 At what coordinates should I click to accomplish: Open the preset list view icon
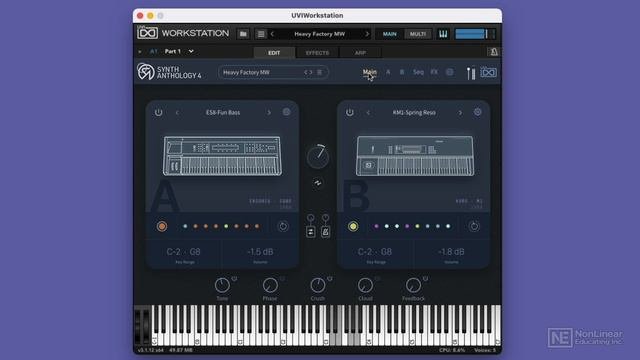point(261,34)
